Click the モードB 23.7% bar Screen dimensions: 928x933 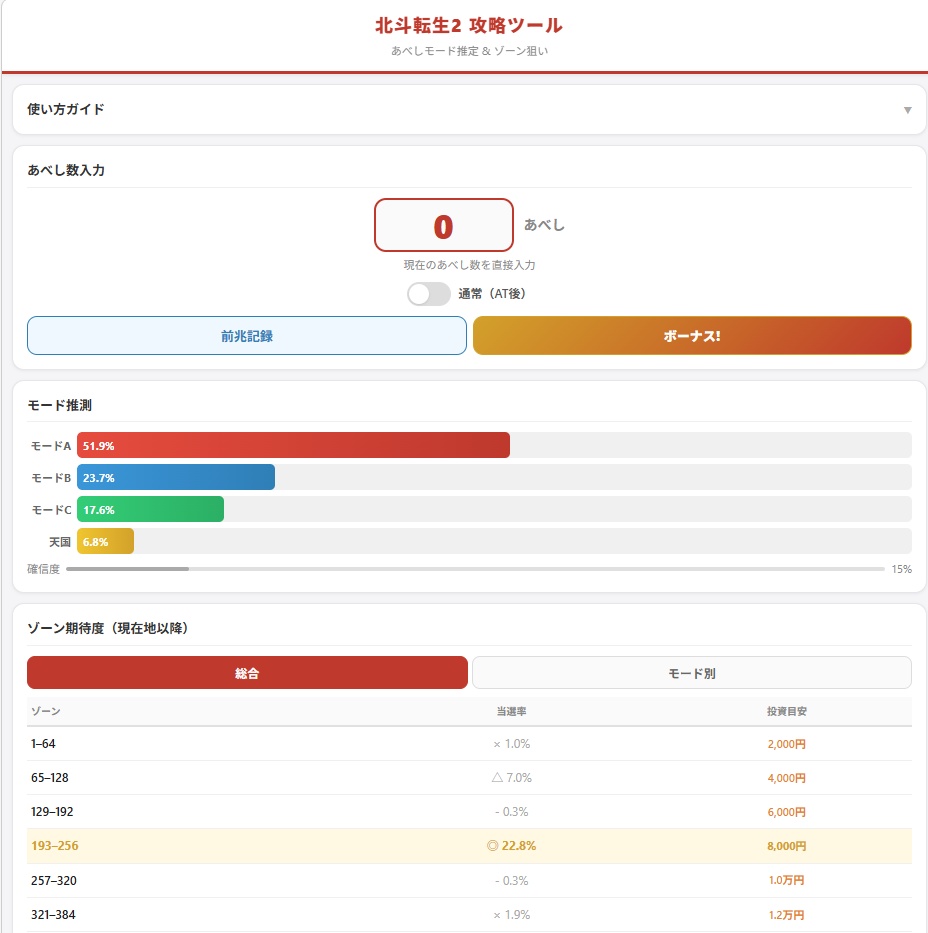click(176, 477)
